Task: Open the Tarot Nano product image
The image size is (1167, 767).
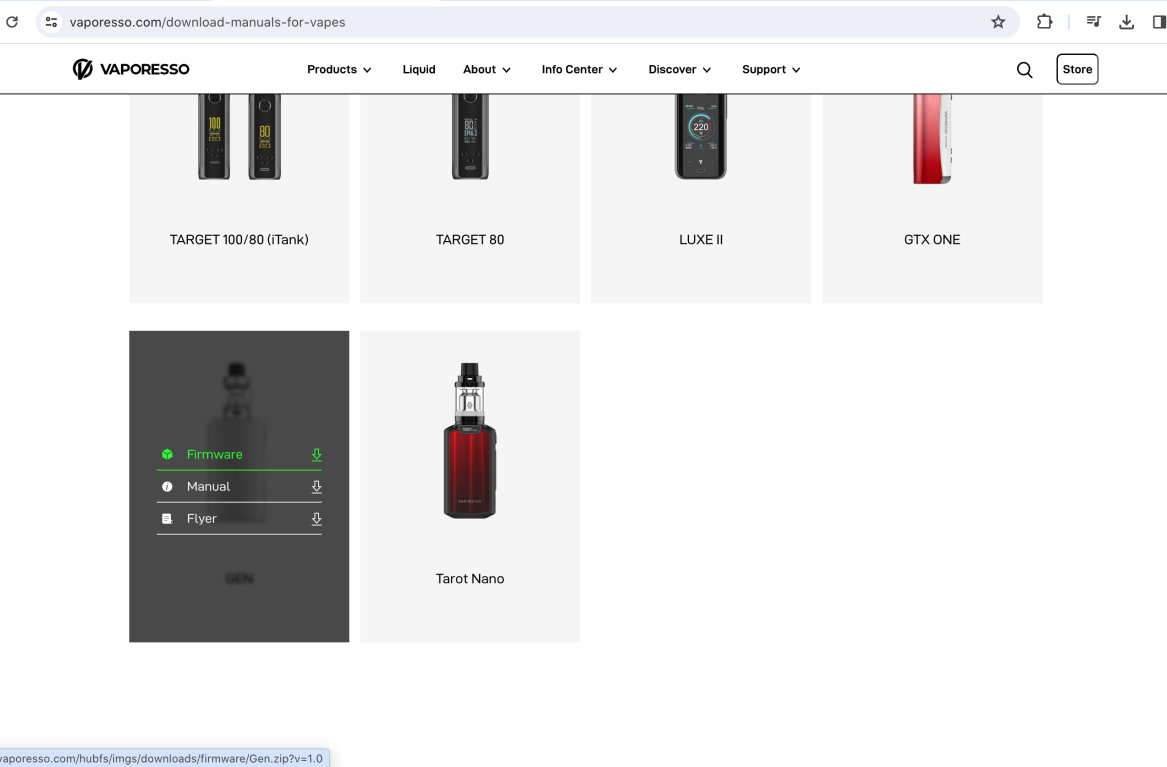Action: 470,440
